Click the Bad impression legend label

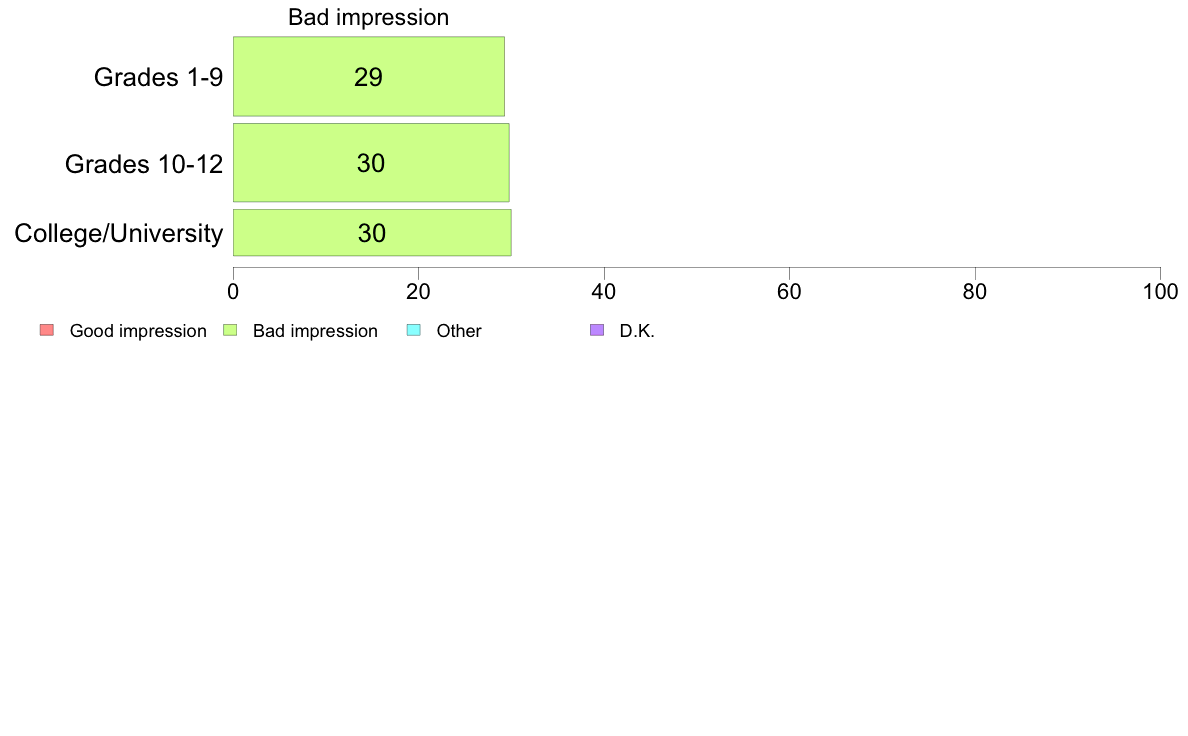[x=315, y=331]
